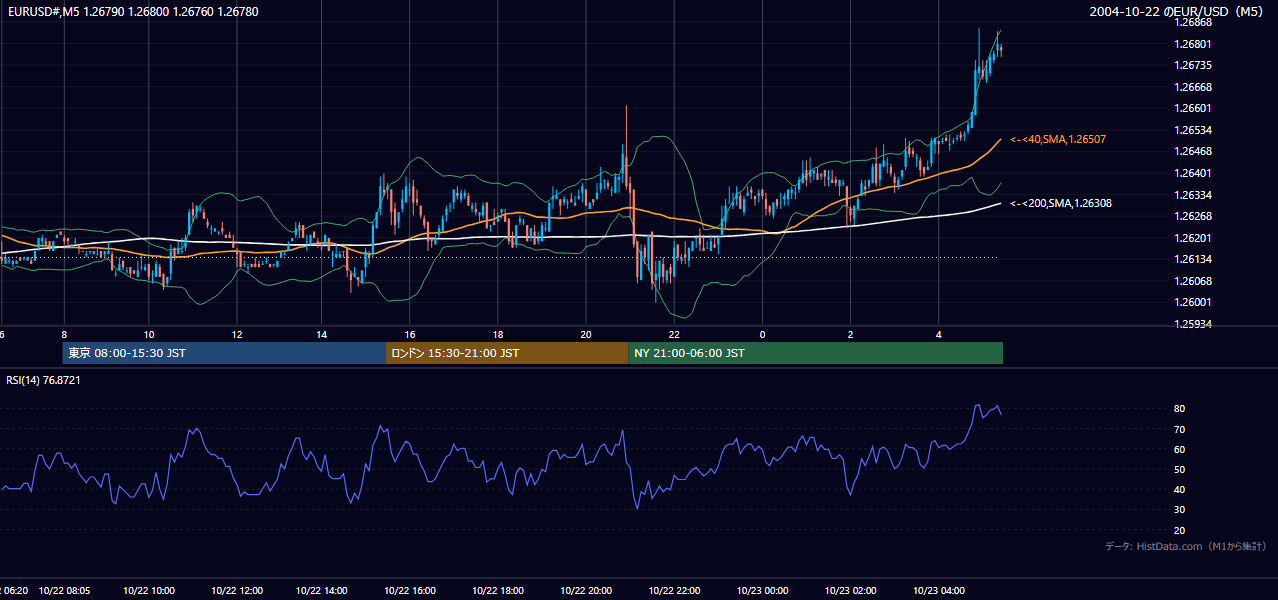
Task: Click the RSI(14) 76.8721 indicator label
Action: (44, 380)
